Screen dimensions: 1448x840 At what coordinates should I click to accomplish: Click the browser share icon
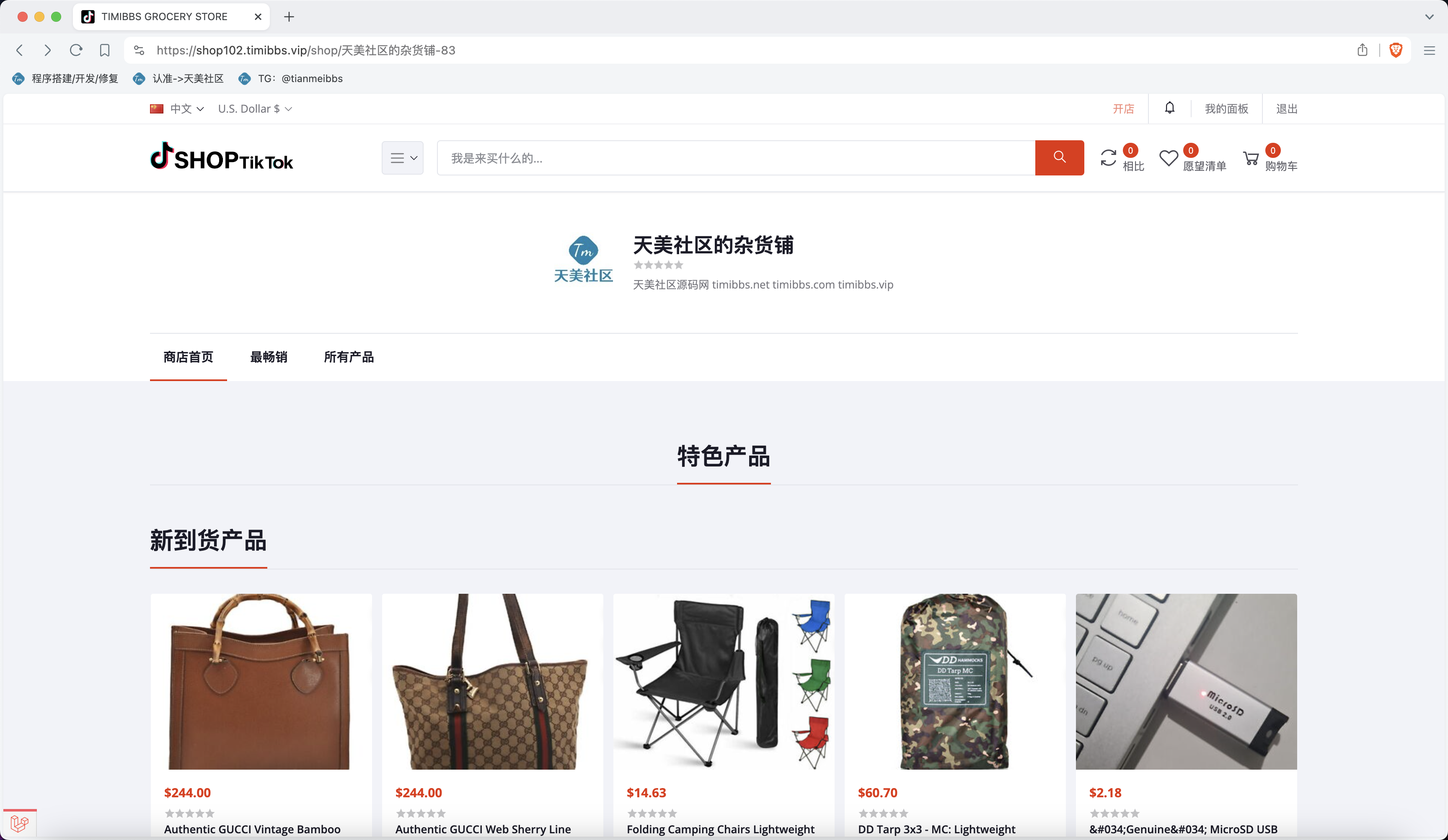coord(1363,50)
